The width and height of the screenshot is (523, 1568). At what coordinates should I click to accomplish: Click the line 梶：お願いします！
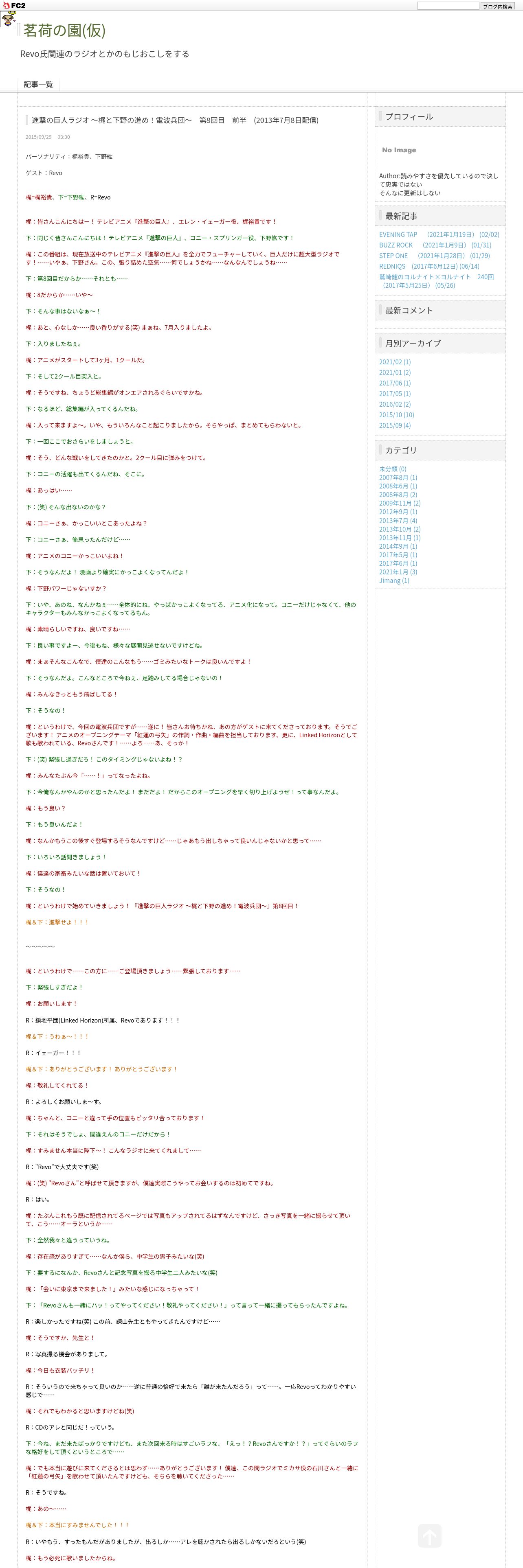tap(52, 1004)
